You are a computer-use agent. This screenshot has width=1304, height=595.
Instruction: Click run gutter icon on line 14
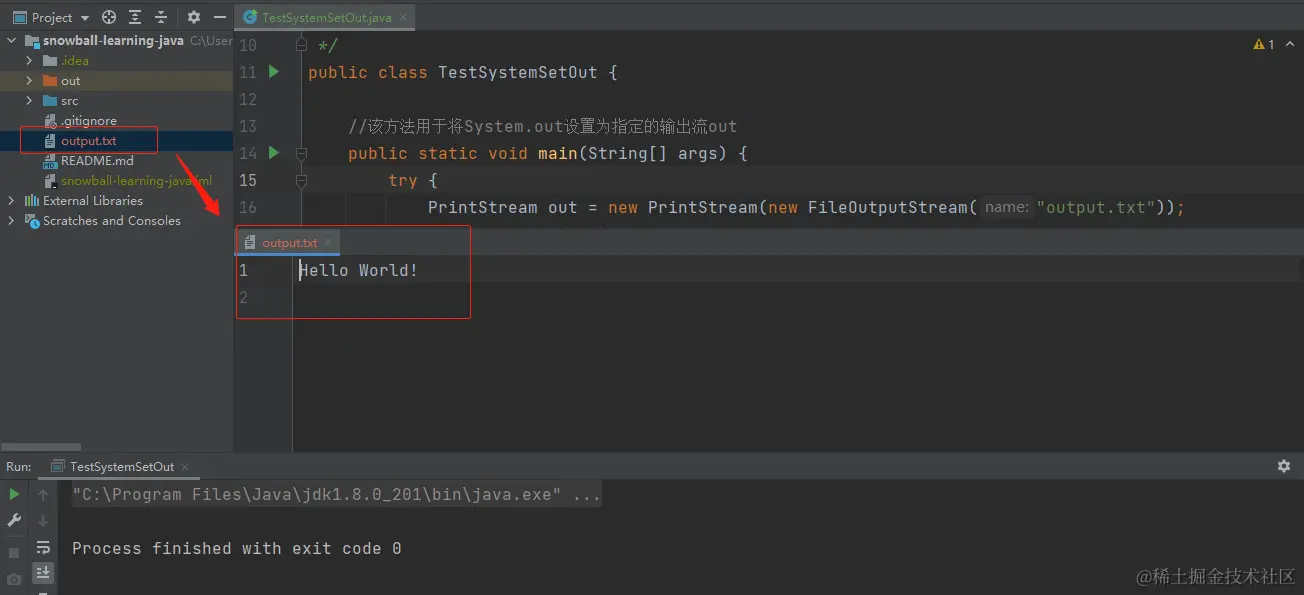[x=273, y=153]
